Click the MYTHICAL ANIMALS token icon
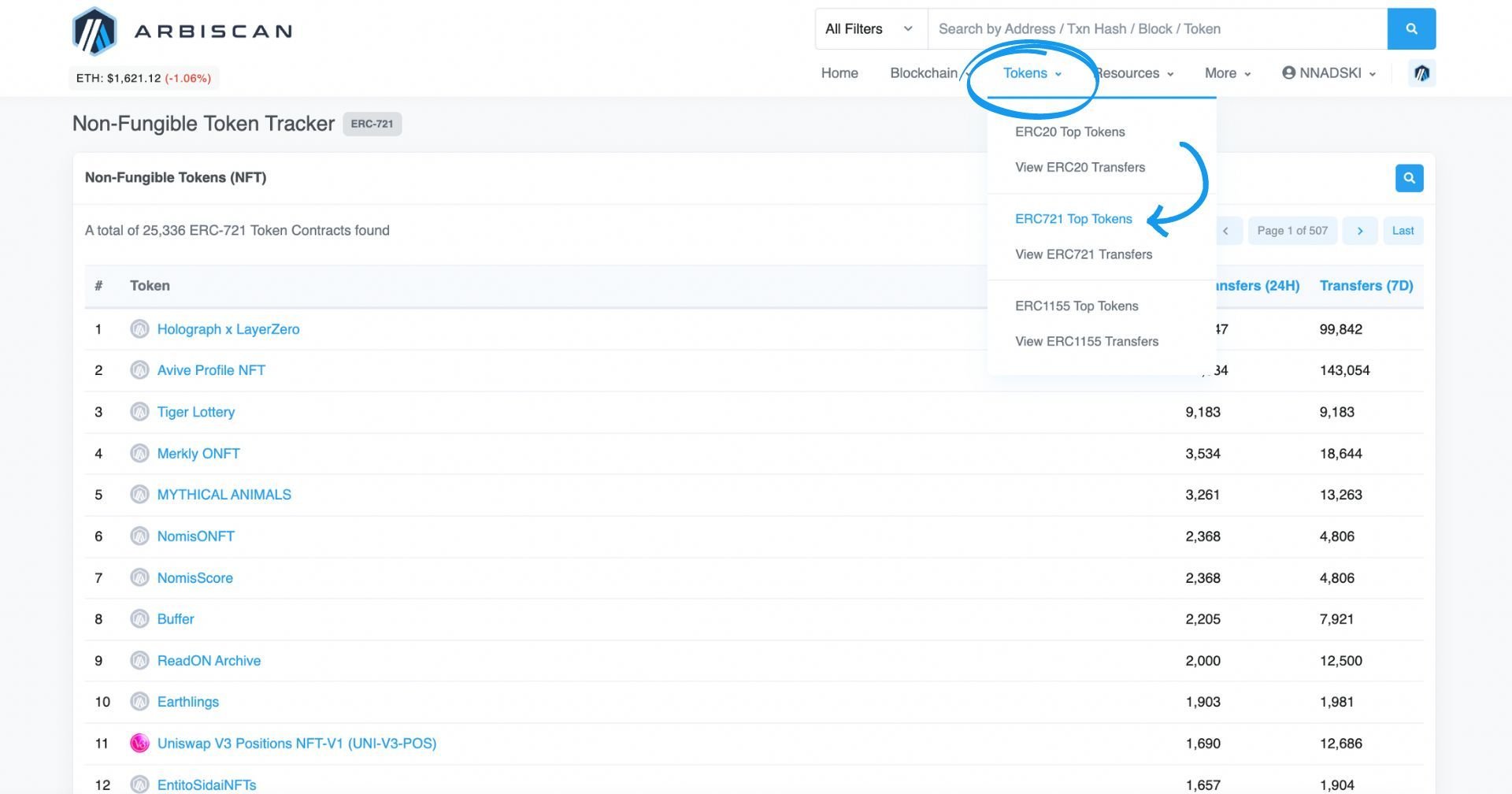 point(139,495)
